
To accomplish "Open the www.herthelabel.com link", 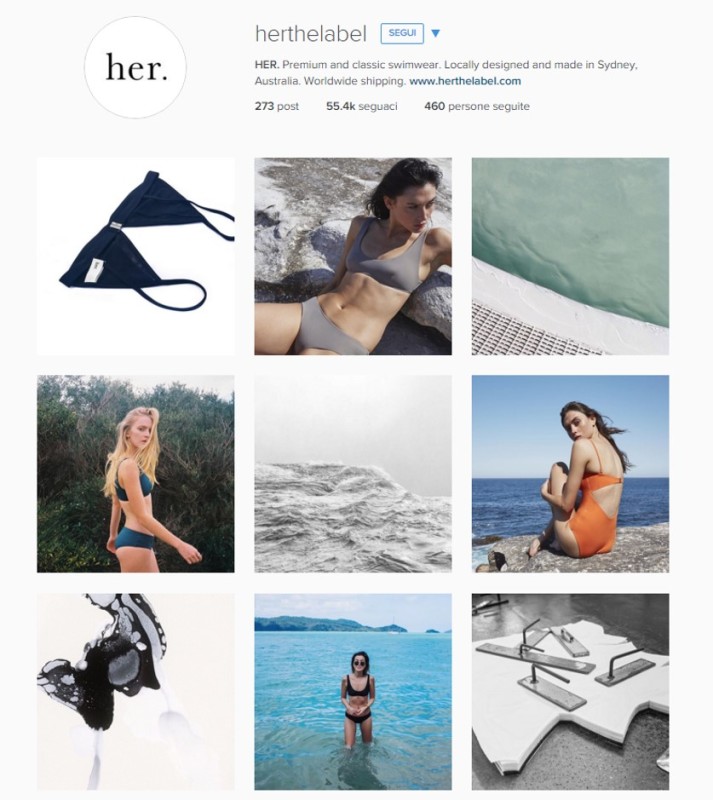I will (465, 81).
